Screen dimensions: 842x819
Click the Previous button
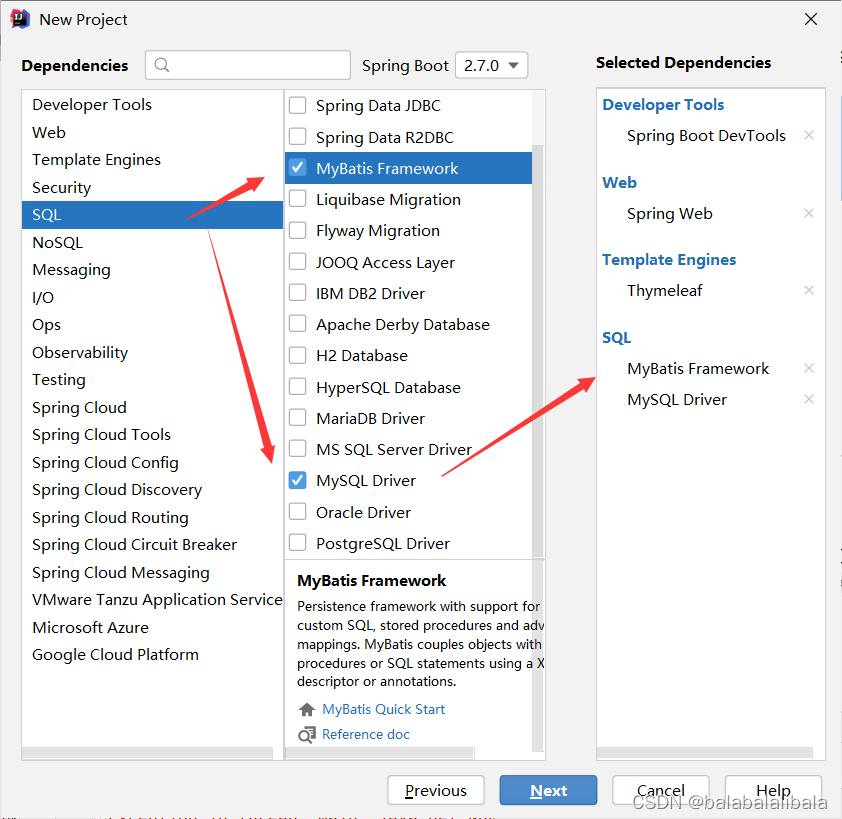tap(435, 790)
